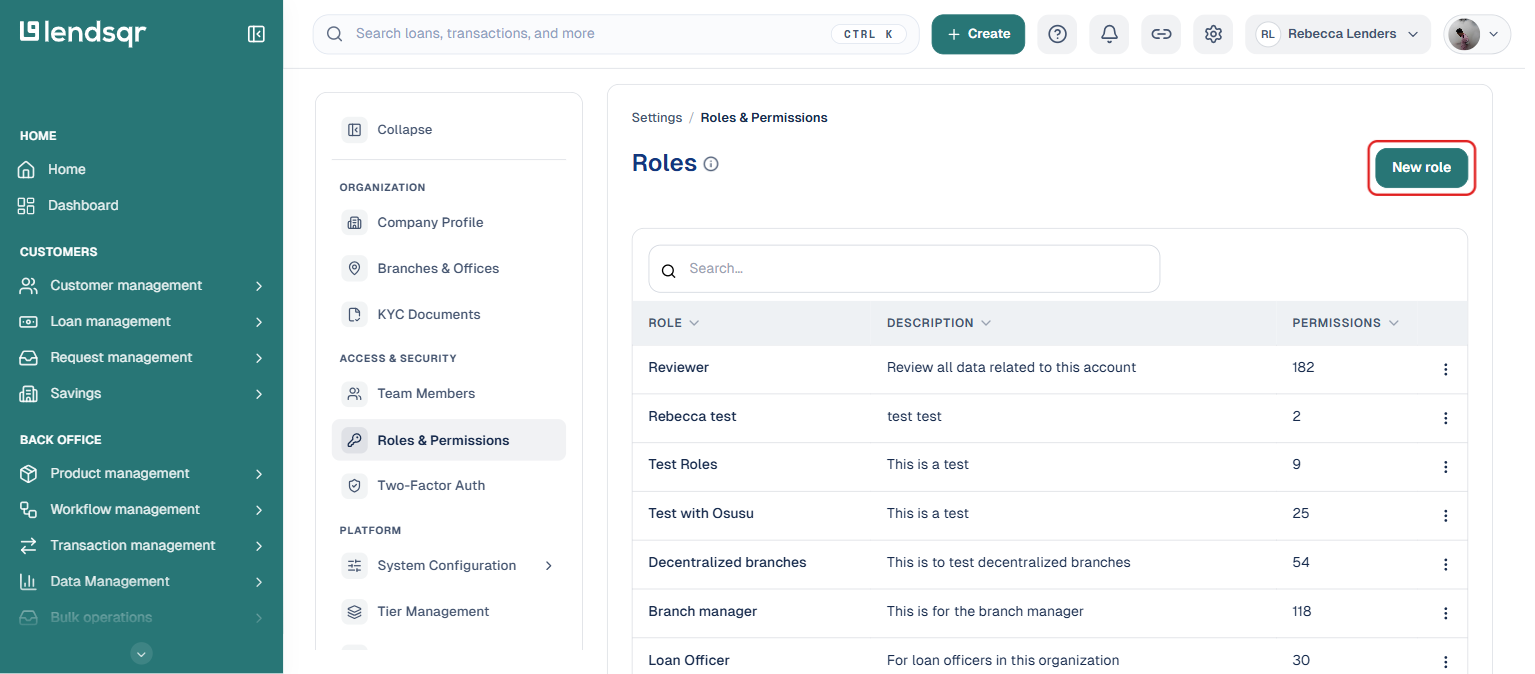Expand System Configuration submenu
This screenshot has height=674, width=1535.
[548, 566]
